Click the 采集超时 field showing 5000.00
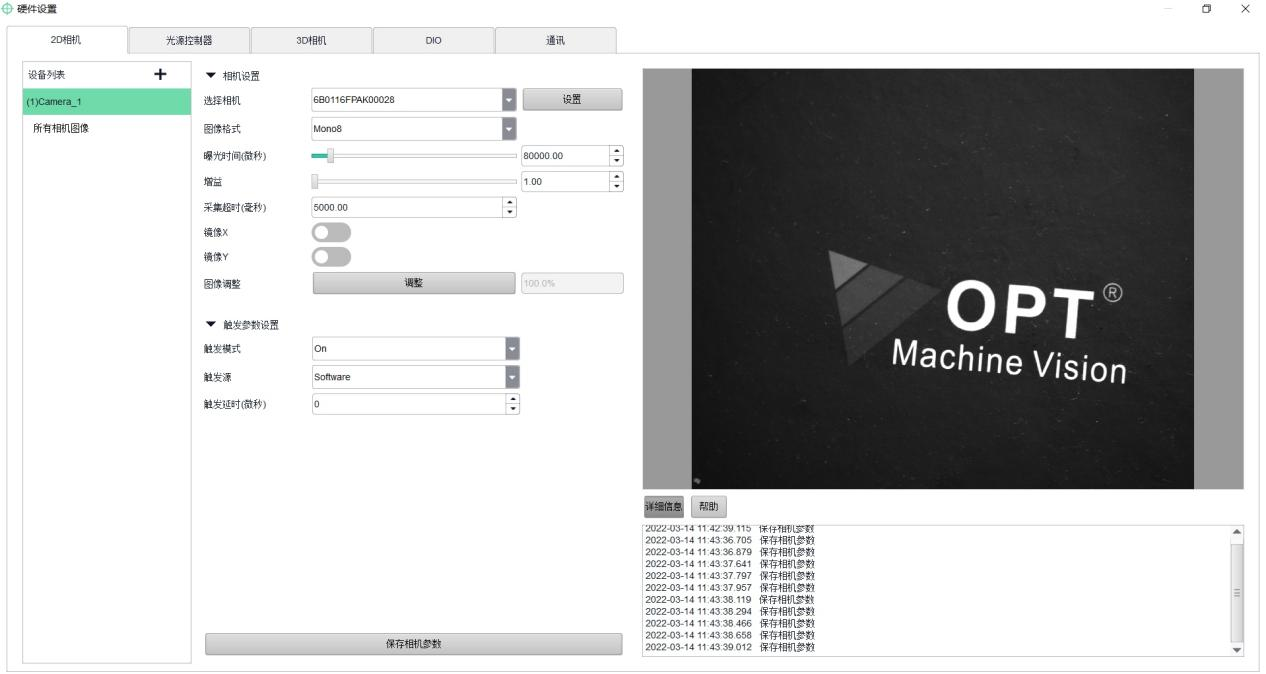Screen dimensions: 1266x674 coord(408,207)
